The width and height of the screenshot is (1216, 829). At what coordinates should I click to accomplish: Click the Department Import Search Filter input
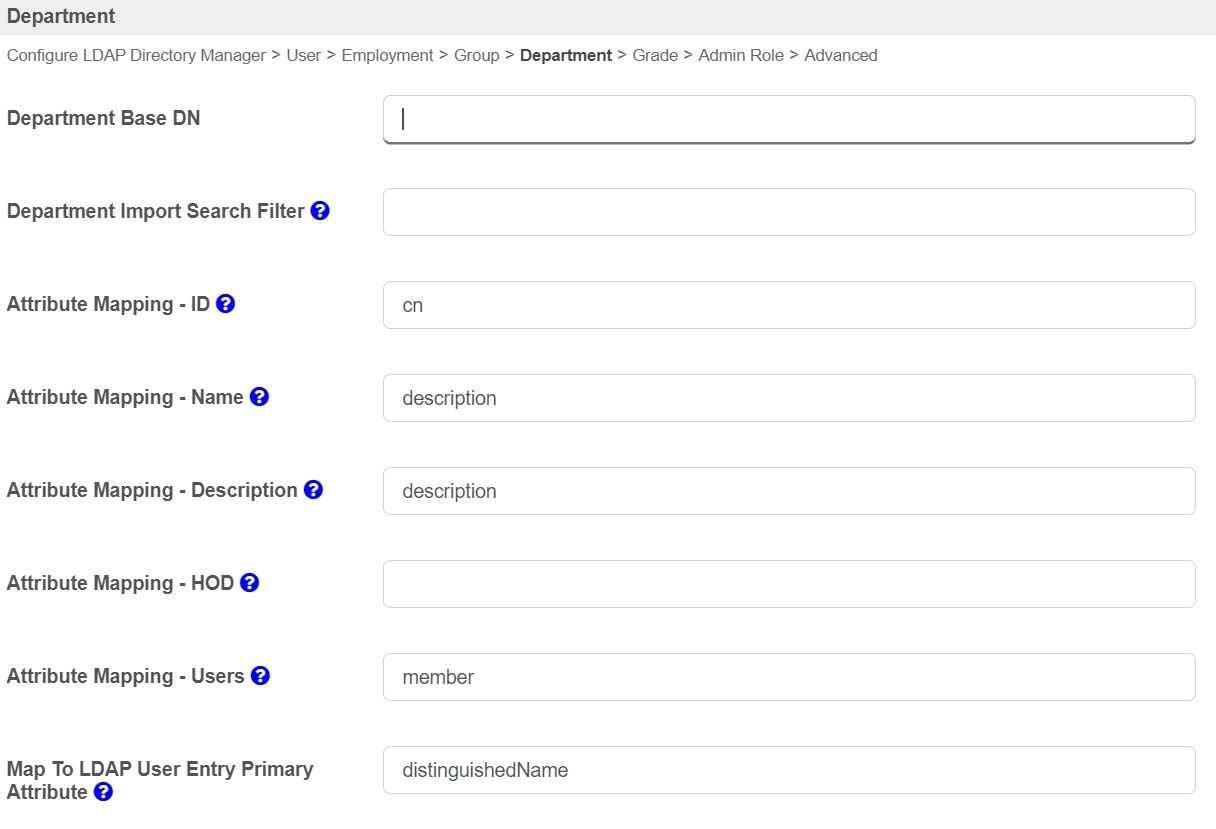(788, 212)
